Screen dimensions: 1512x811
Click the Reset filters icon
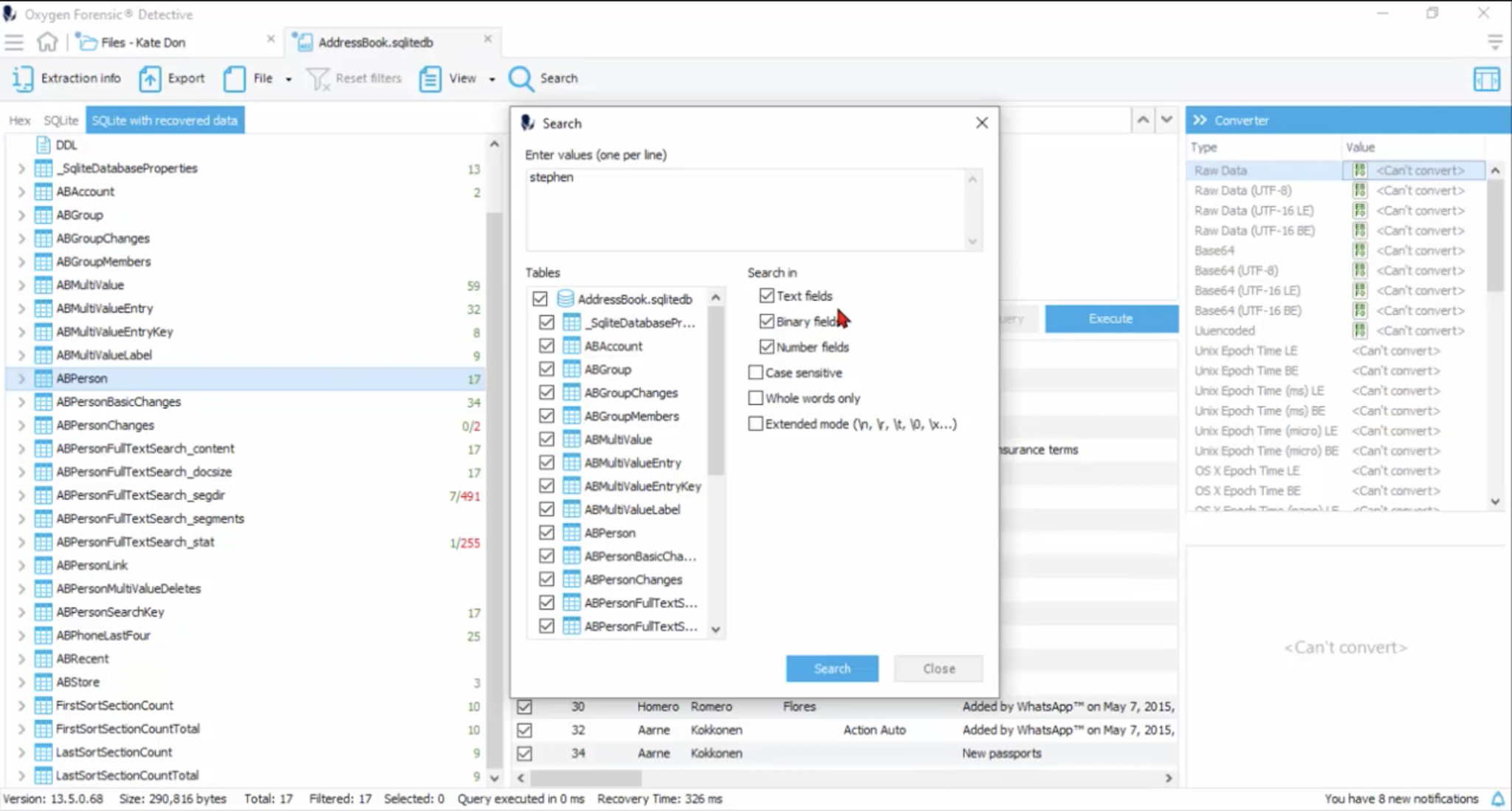click(x=319, y=78)
